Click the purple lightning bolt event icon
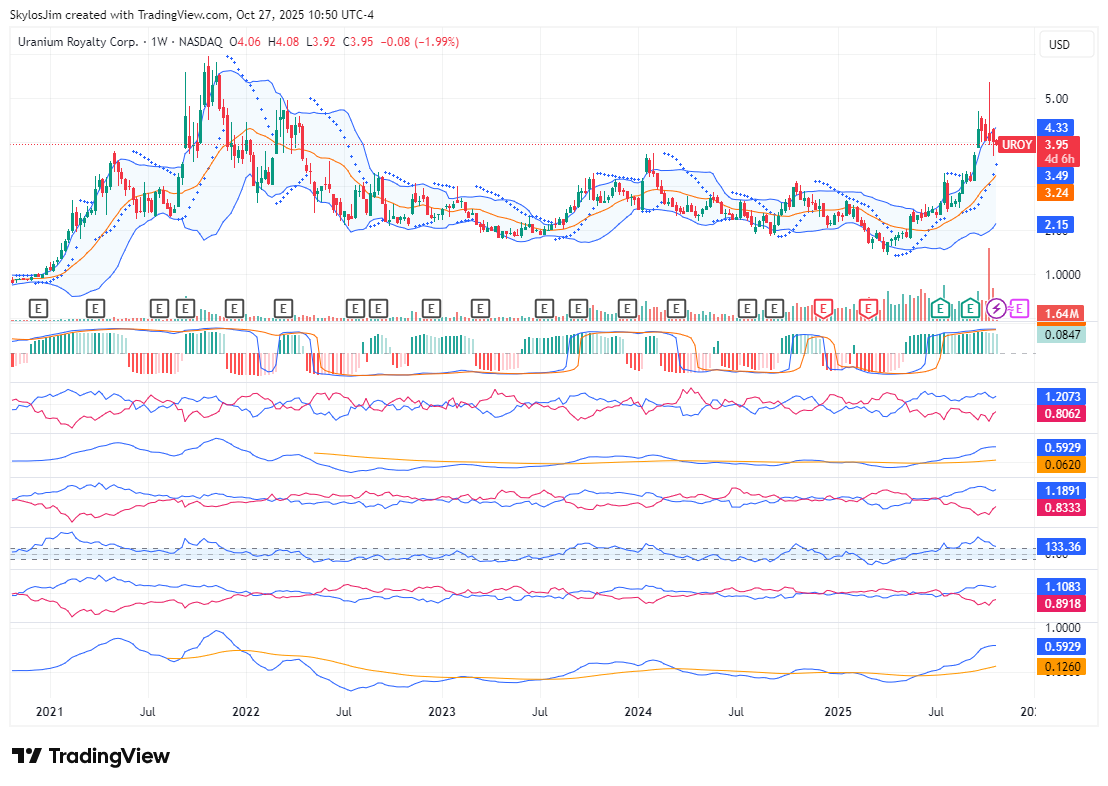Image resolution: width=1108 pixels, height=786 pixels. tap(996, 308)
